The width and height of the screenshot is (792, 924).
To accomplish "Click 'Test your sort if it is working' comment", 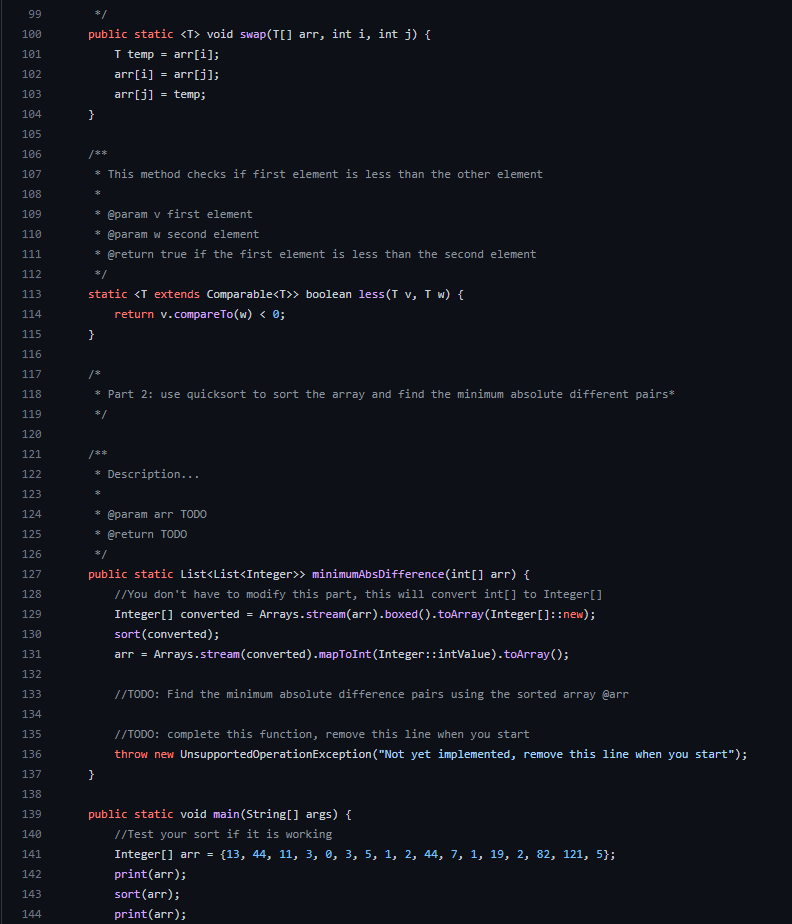I will pos(223,834).
